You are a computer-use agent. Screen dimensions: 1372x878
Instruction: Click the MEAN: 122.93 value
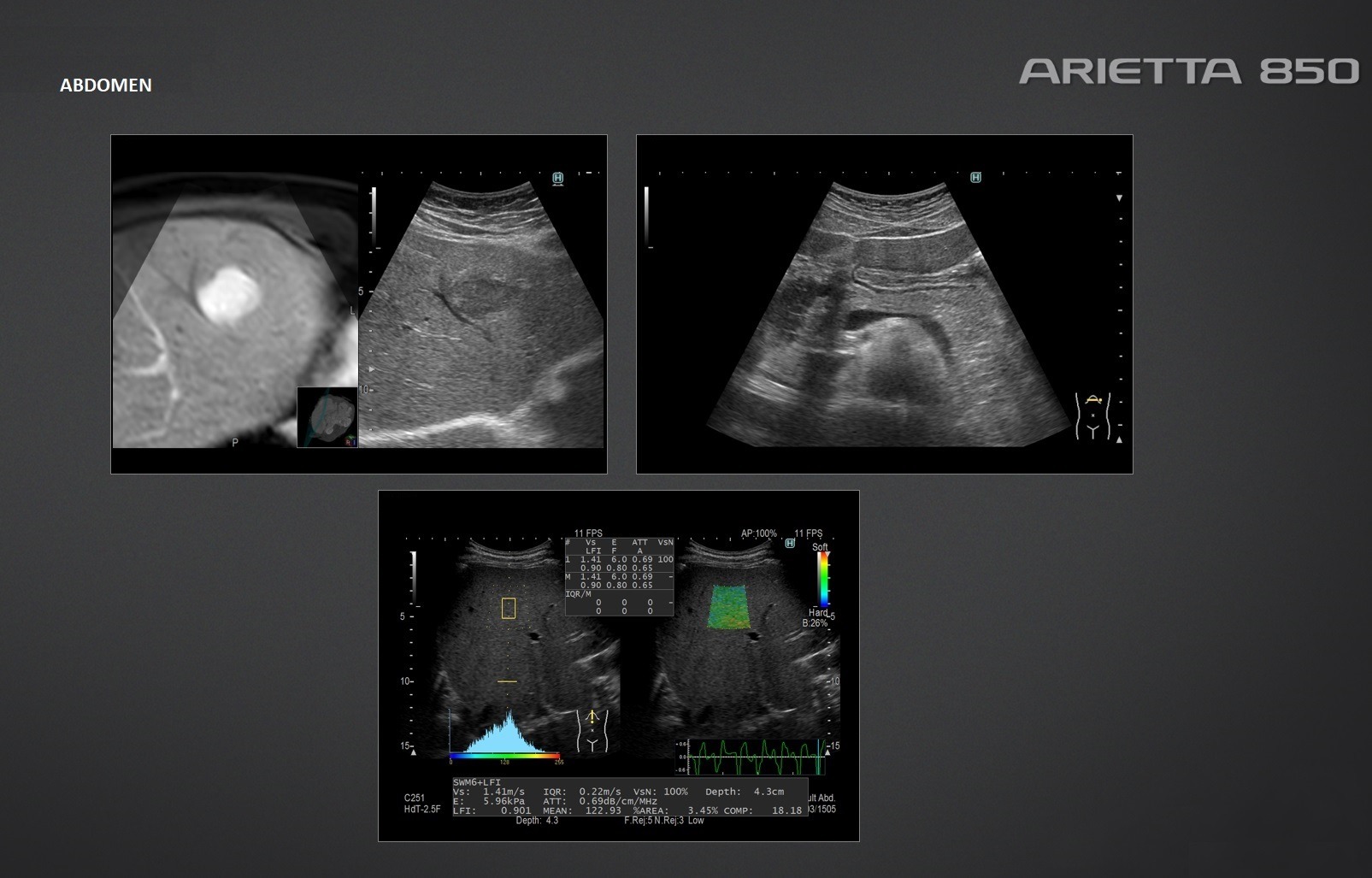[x=582, y=810]
